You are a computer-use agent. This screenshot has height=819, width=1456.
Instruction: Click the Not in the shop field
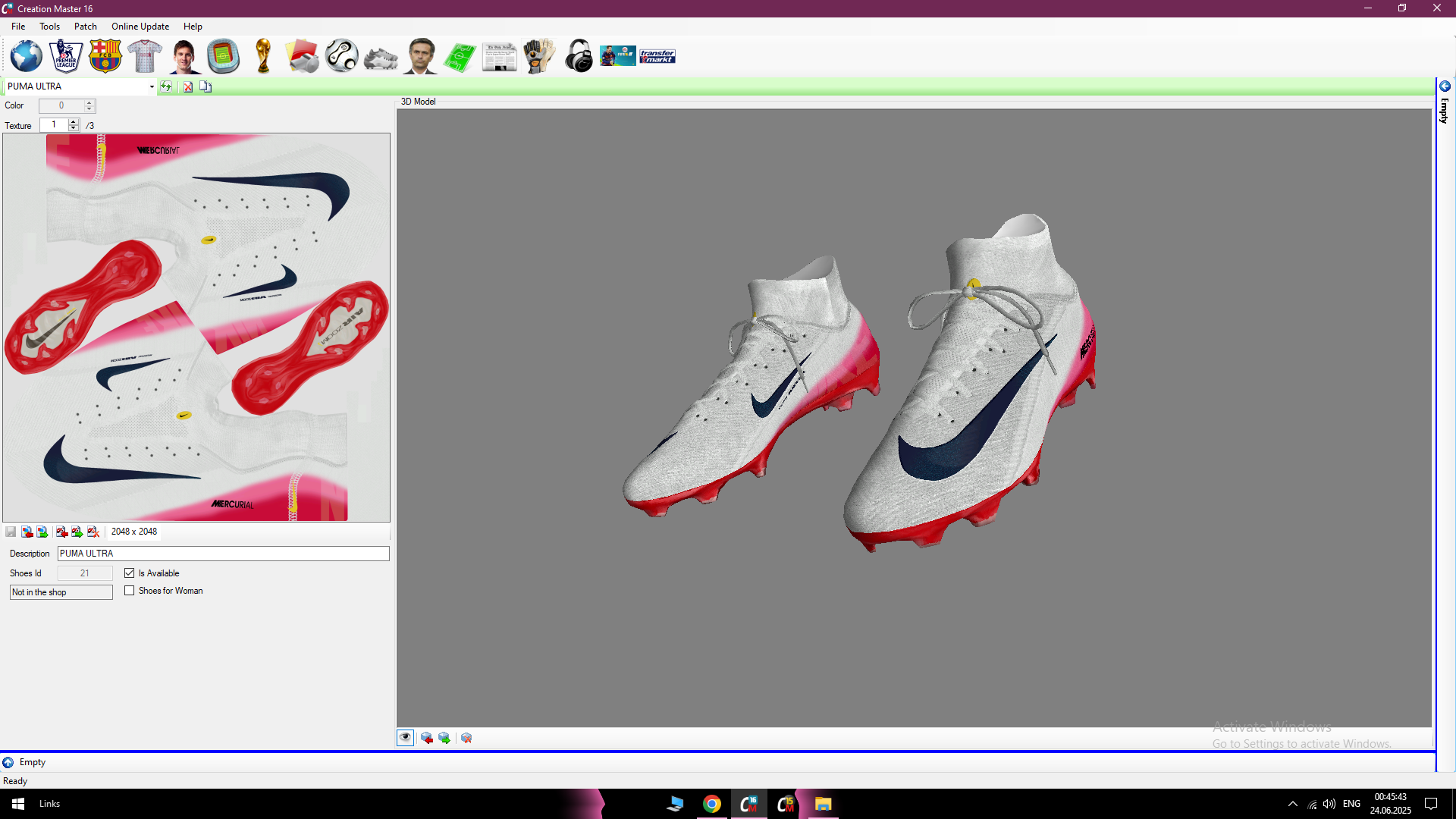pos(61,592)
